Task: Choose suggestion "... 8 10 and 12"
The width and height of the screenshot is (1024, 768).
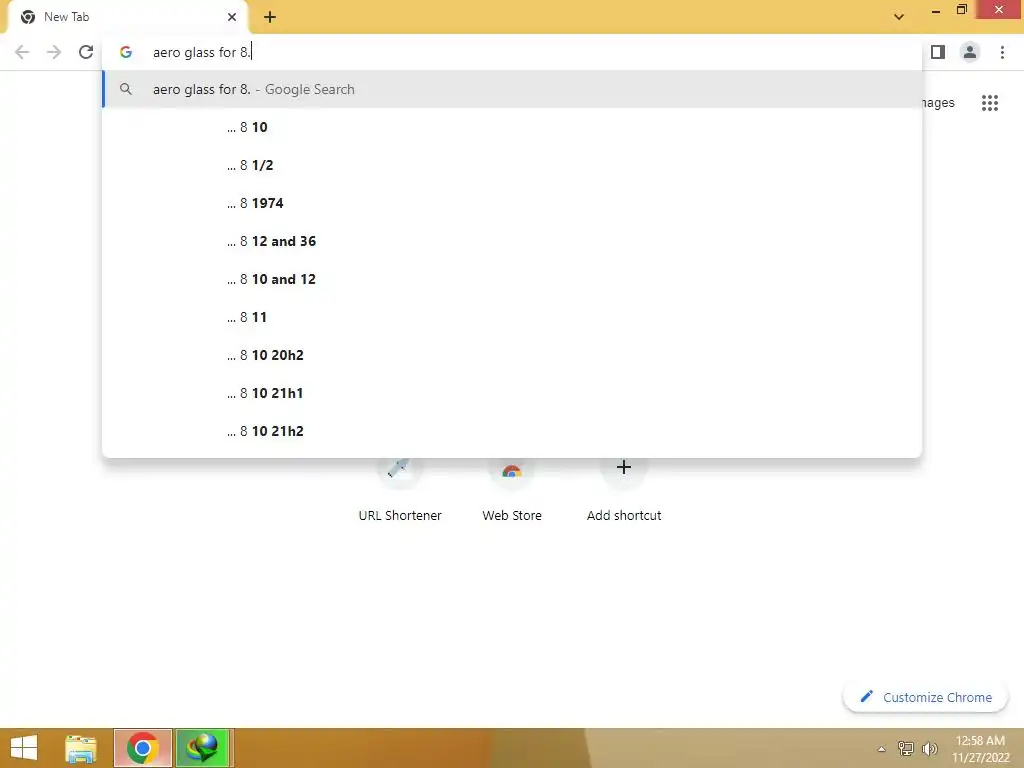Action: point(512,279)
